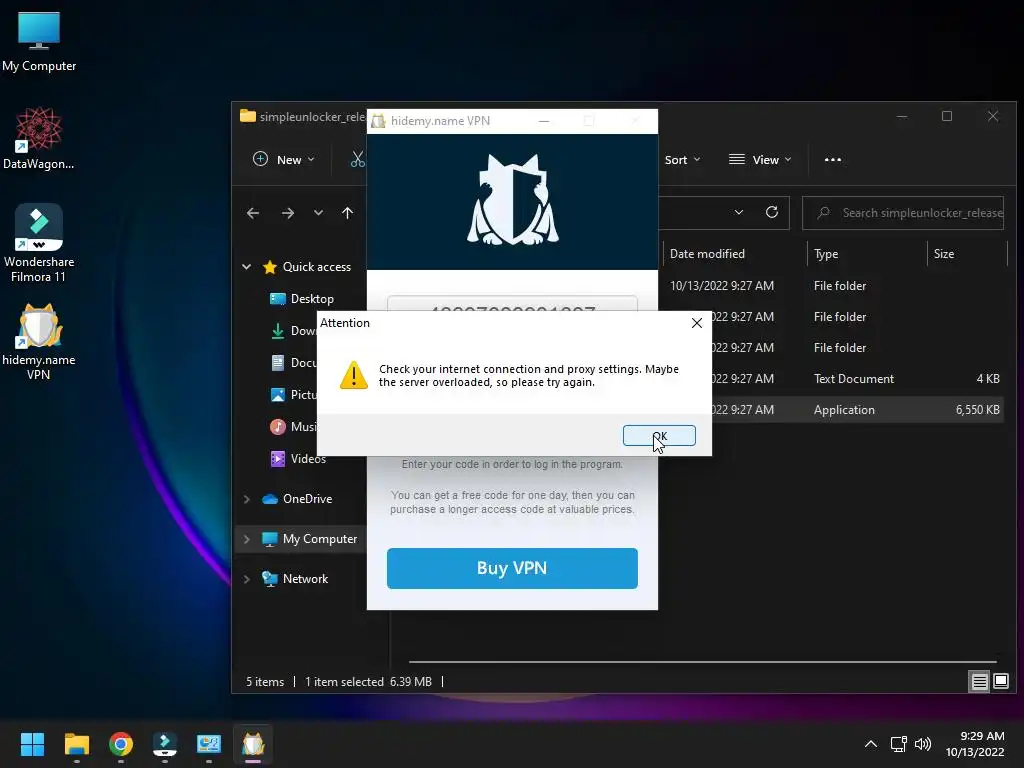Sort by Date modified column
This screenshot has width=1024, height=768.
tap(707, 254)
